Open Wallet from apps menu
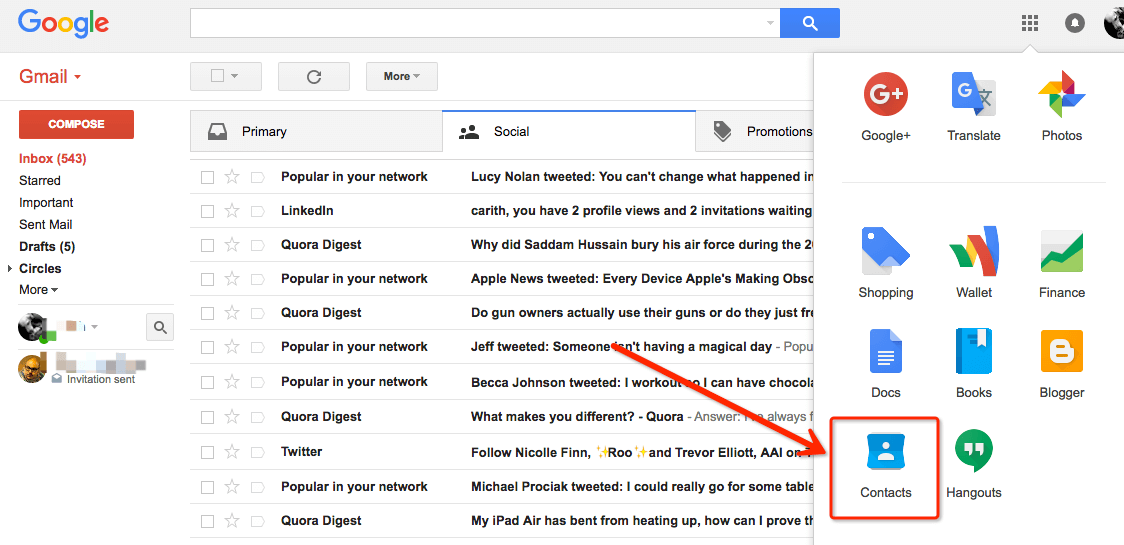Viewport: 1124px width, 545px height. [973, 263]
